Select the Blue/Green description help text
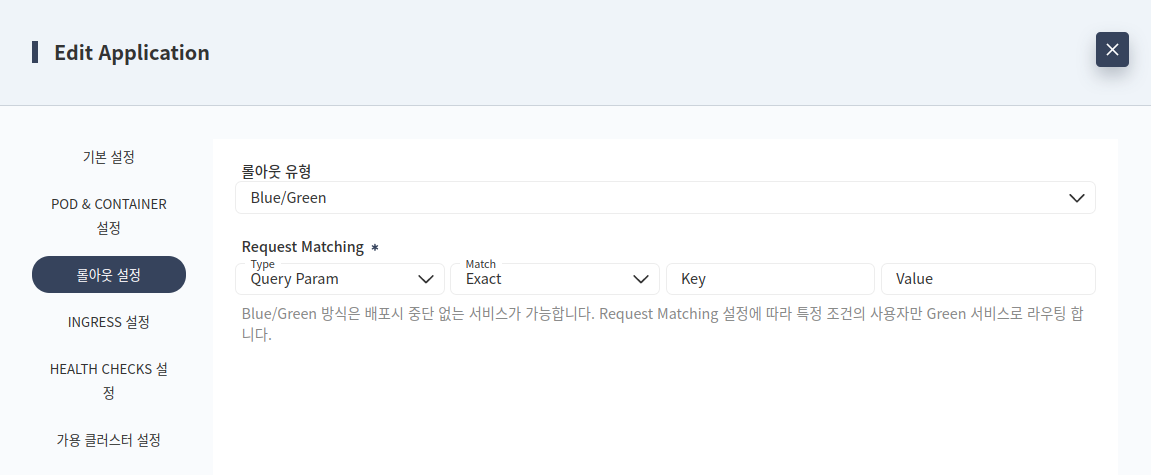Viewport: 1151px width, 475px height. click(662, 324)
